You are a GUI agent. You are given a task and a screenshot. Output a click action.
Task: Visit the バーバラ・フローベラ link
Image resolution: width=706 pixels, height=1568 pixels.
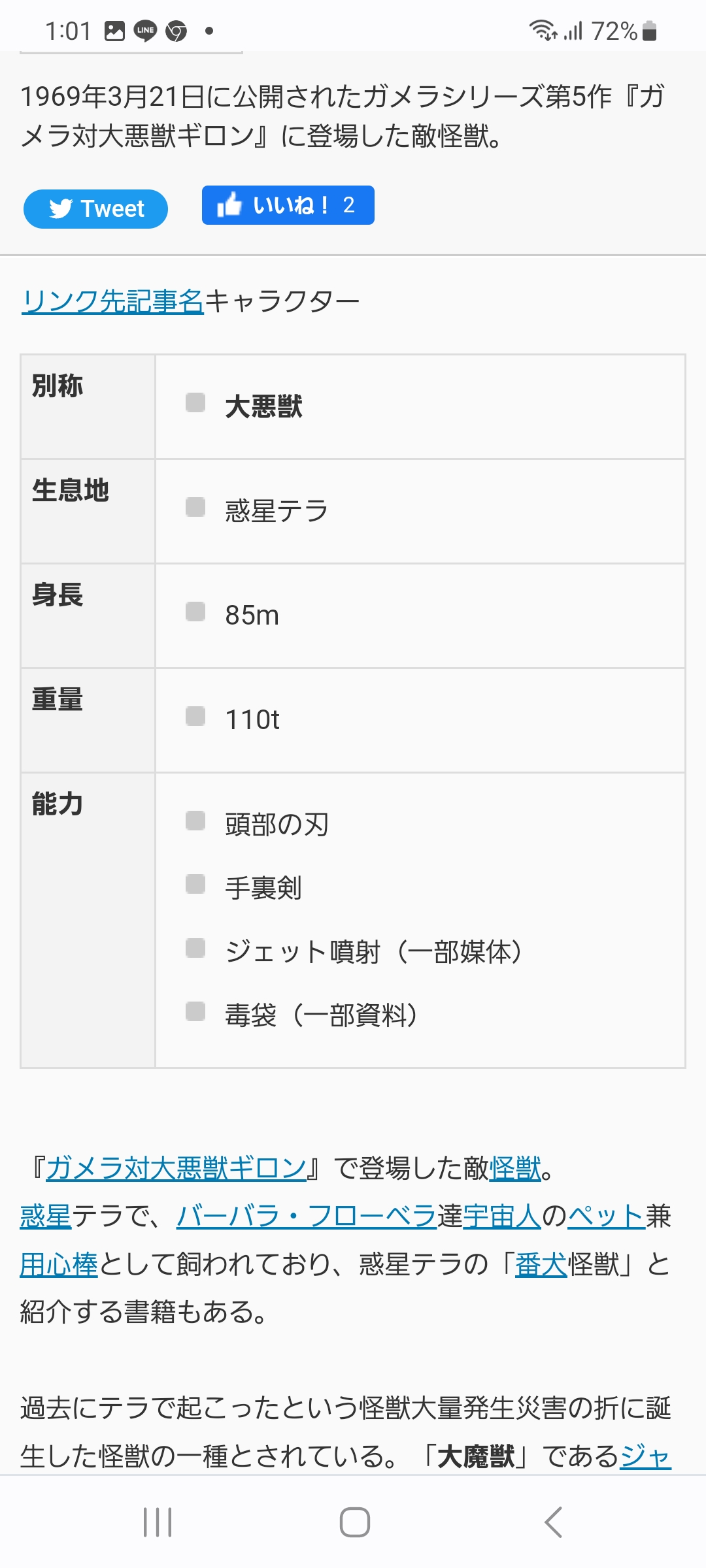[306, 1217]
